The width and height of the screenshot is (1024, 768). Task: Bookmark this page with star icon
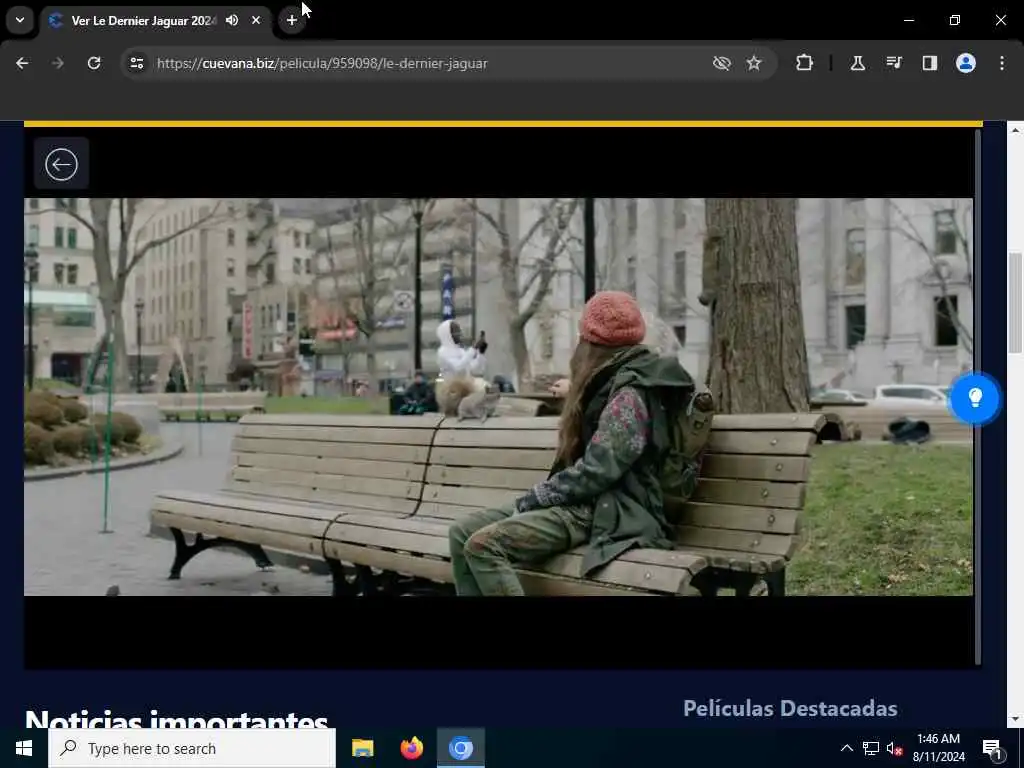pos(754,63)
